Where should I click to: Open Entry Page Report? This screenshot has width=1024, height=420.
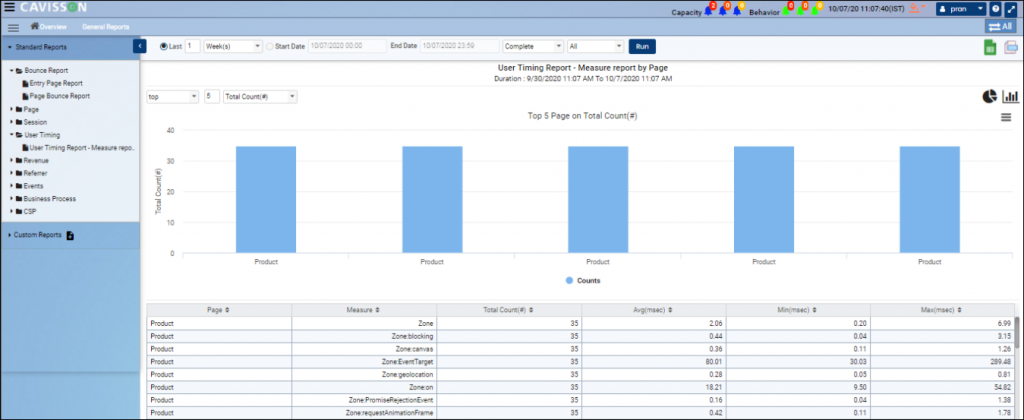click(55, 83)
